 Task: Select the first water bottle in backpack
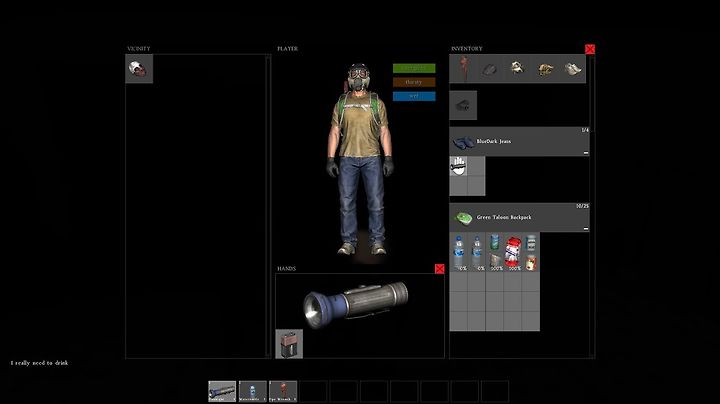click(x=458, y=252)
